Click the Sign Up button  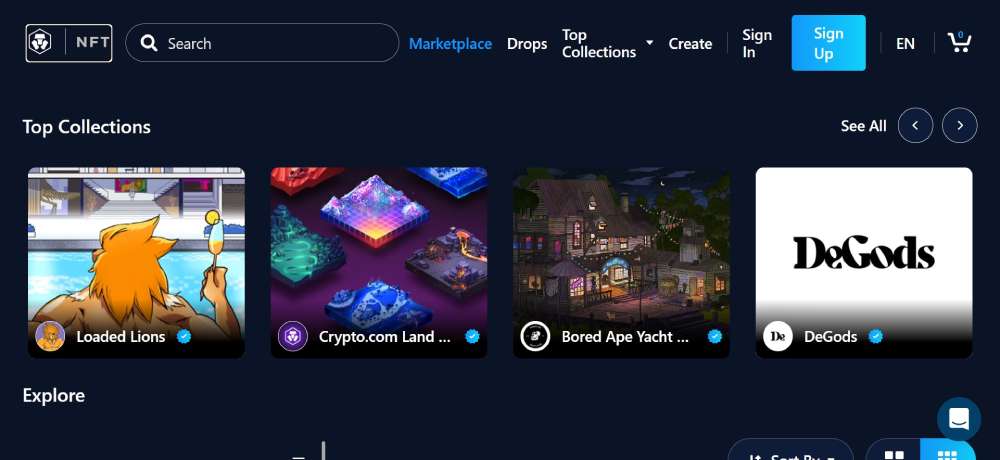tap(828, 43)
